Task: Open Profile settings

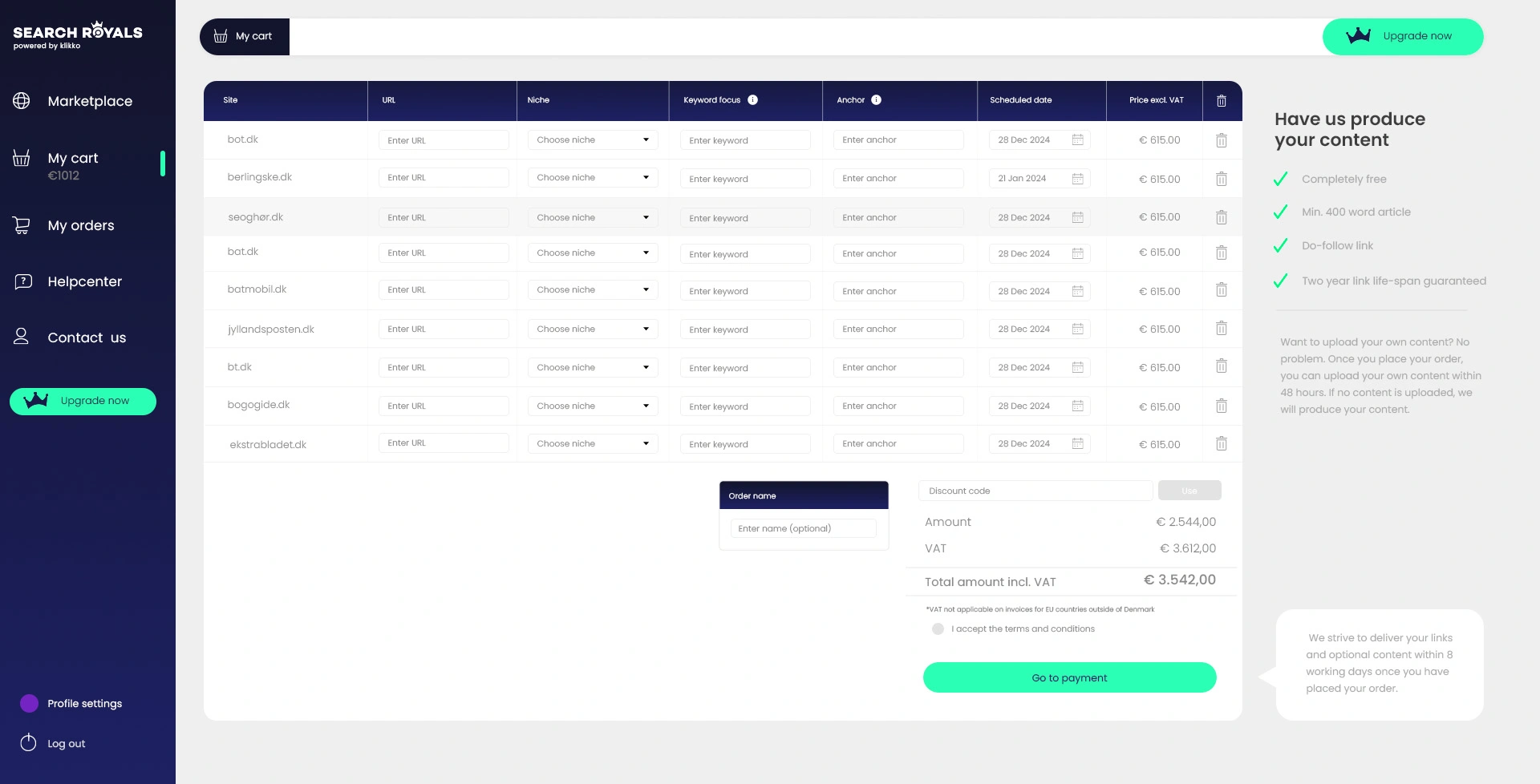Action: pyautogui.click(x=84, y=703)
